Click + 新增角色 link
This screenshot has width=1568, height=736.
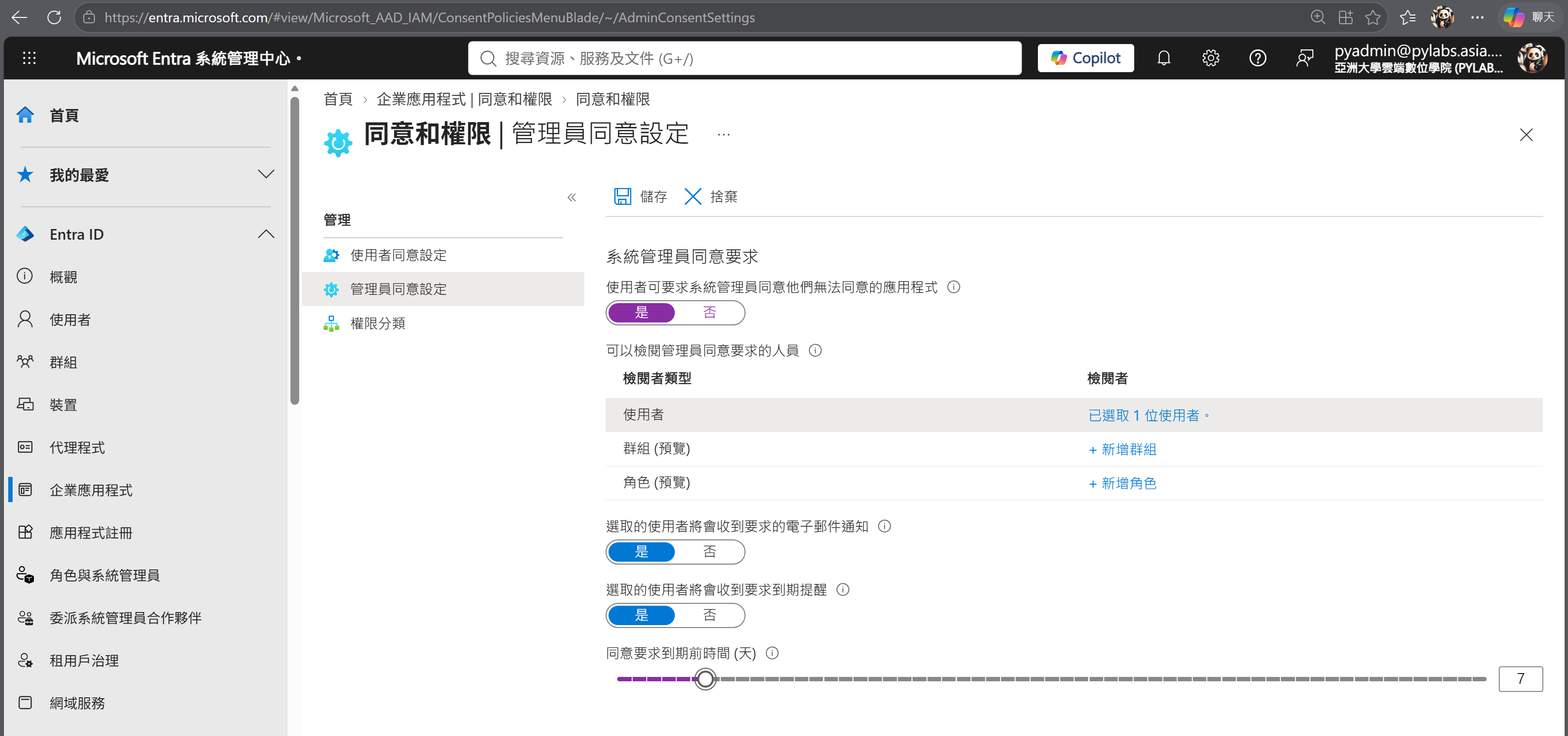(1123, 484)
